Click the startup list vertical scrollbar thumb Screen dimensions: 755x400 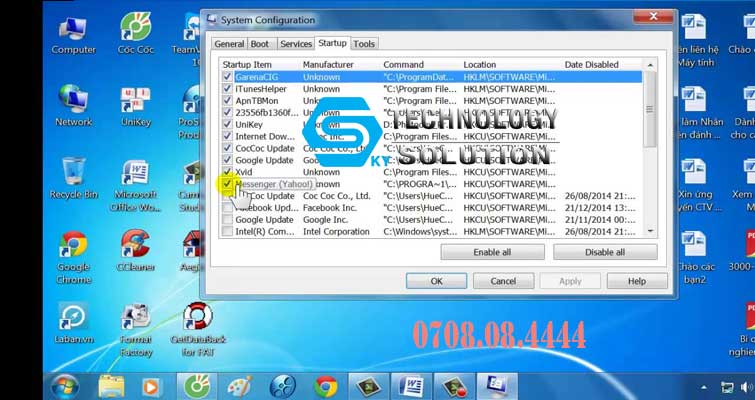pos(650,109)
